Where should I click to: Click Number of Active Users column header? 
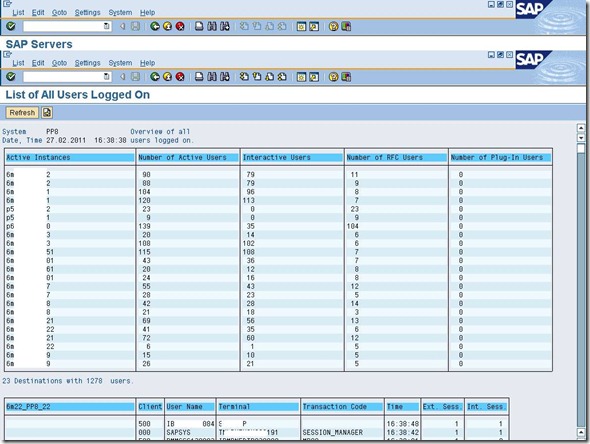pyautogui.click(x=188, y=157)
